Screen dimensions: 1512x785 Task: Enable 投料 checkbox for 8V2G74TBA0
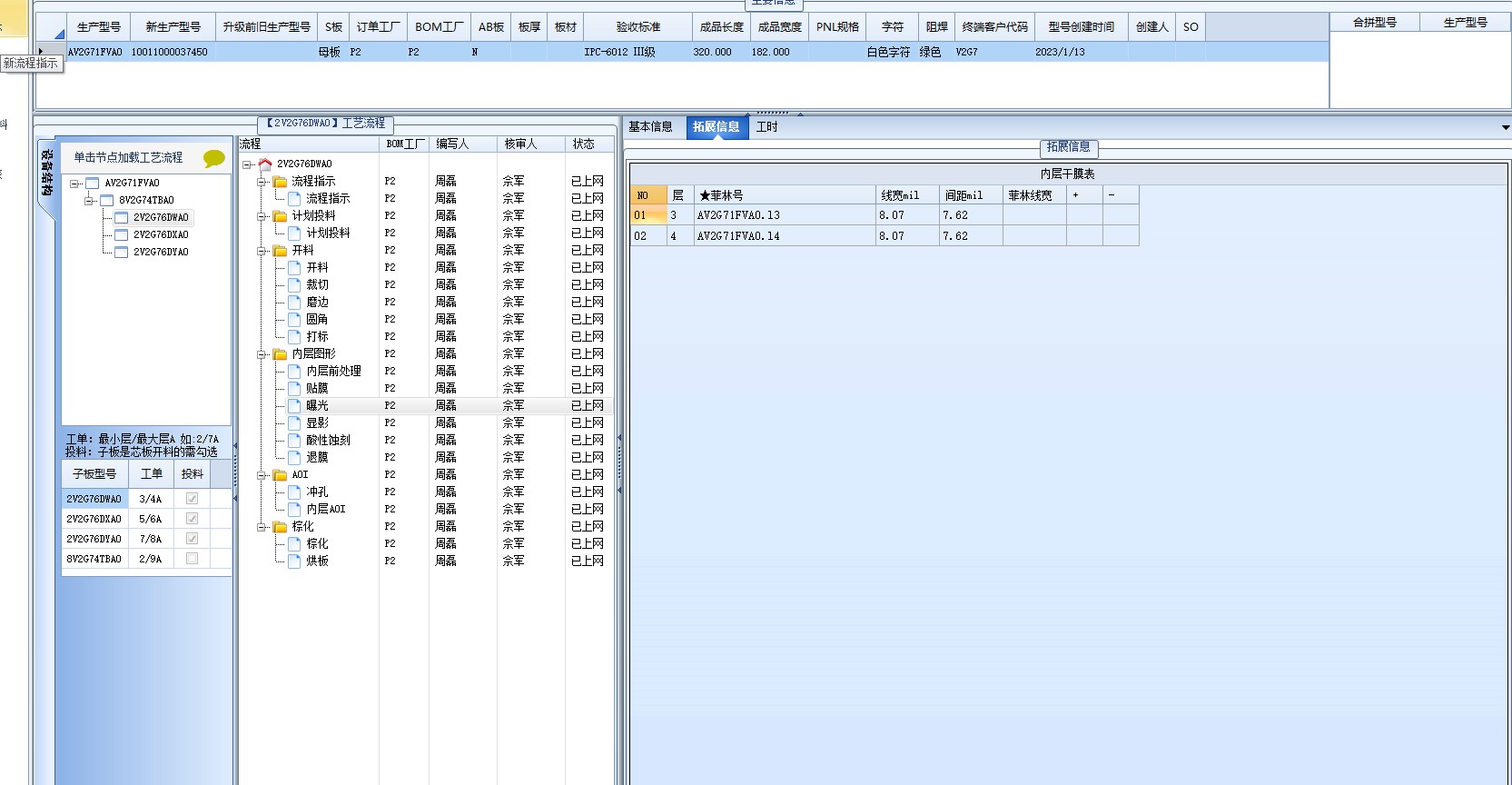192,559
